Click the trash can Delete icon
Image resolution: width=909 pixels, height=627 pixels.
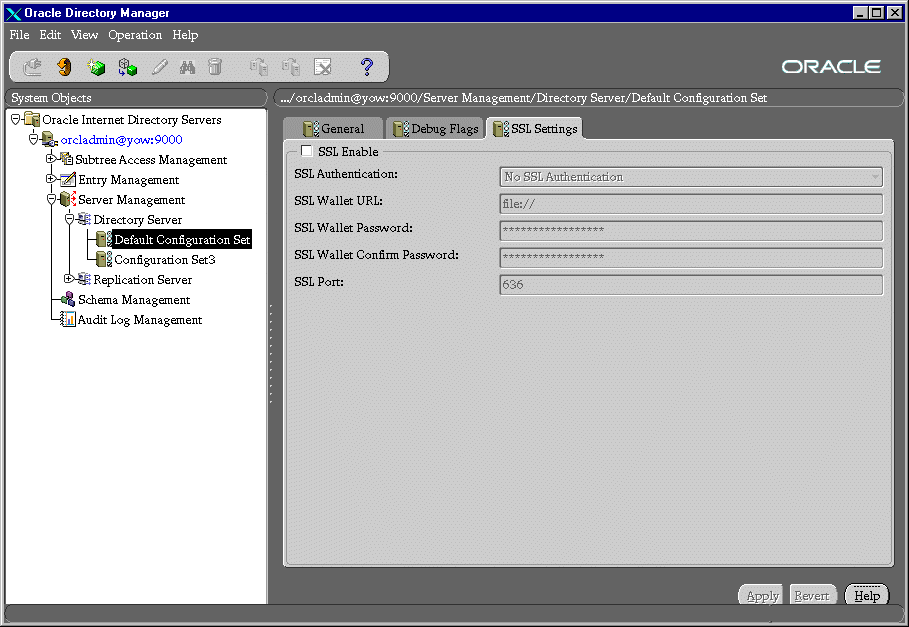tap(215, 67)
